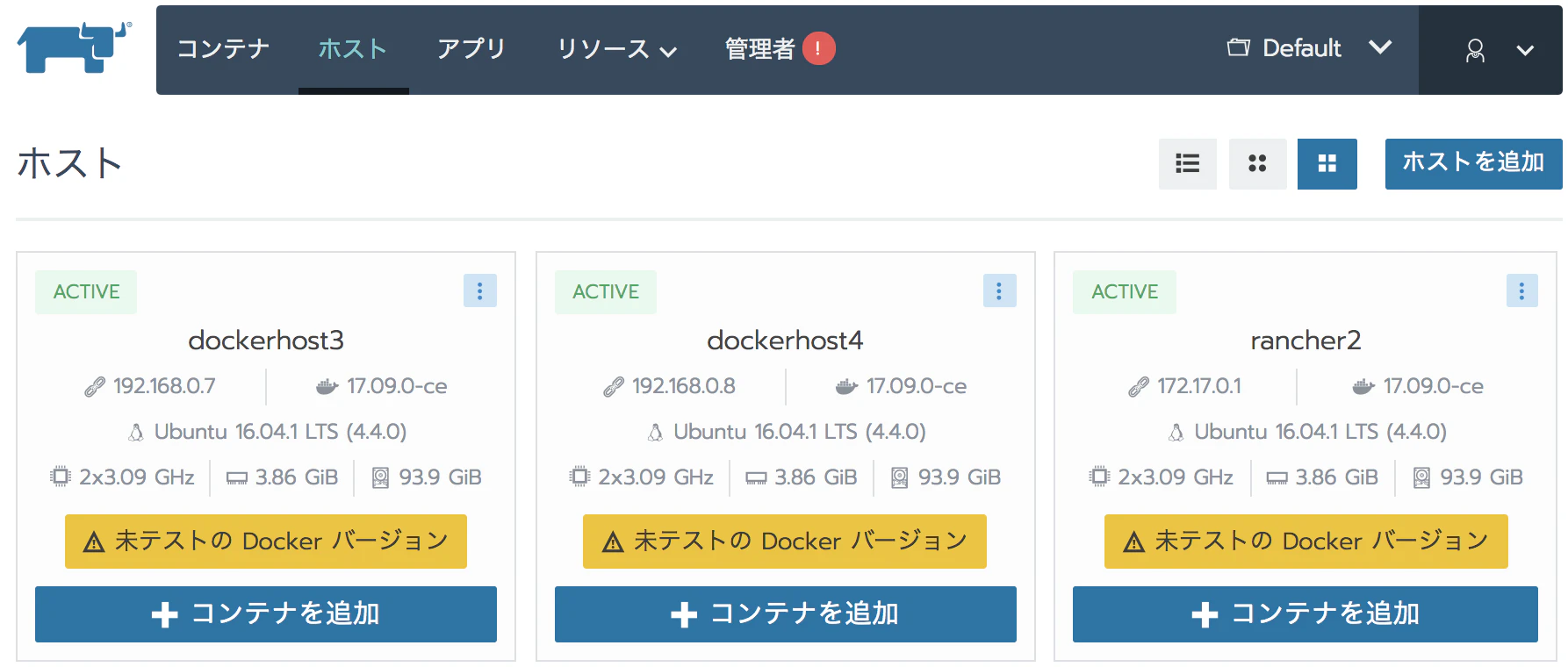Click the folder icon beside Default
Image resolution: width=1568 pixels, height=667 pixels.
[1238, 47]
